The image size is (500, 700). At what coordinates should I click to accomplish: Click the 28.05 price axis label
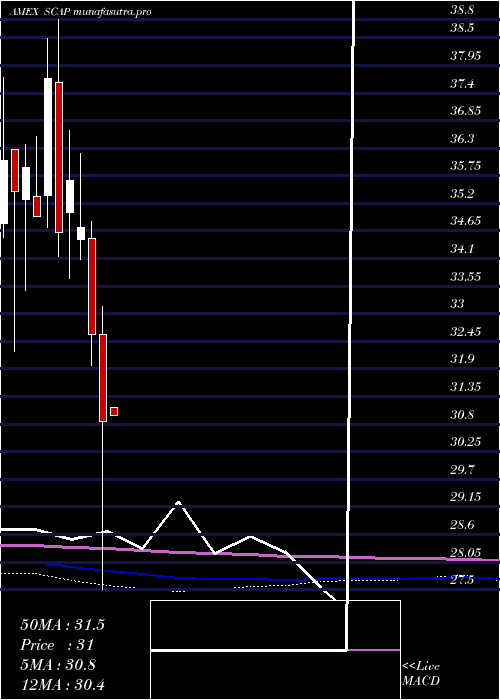(466, 552)
